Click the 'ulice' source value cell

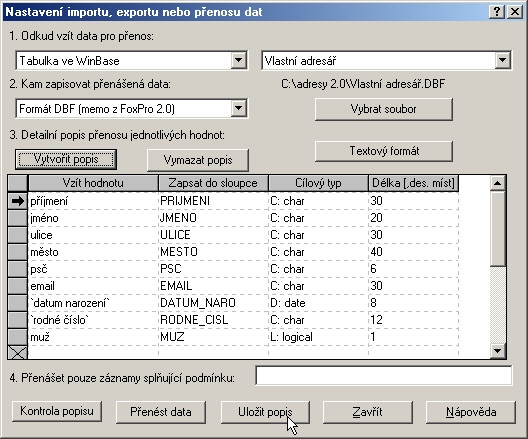point(93,235)
